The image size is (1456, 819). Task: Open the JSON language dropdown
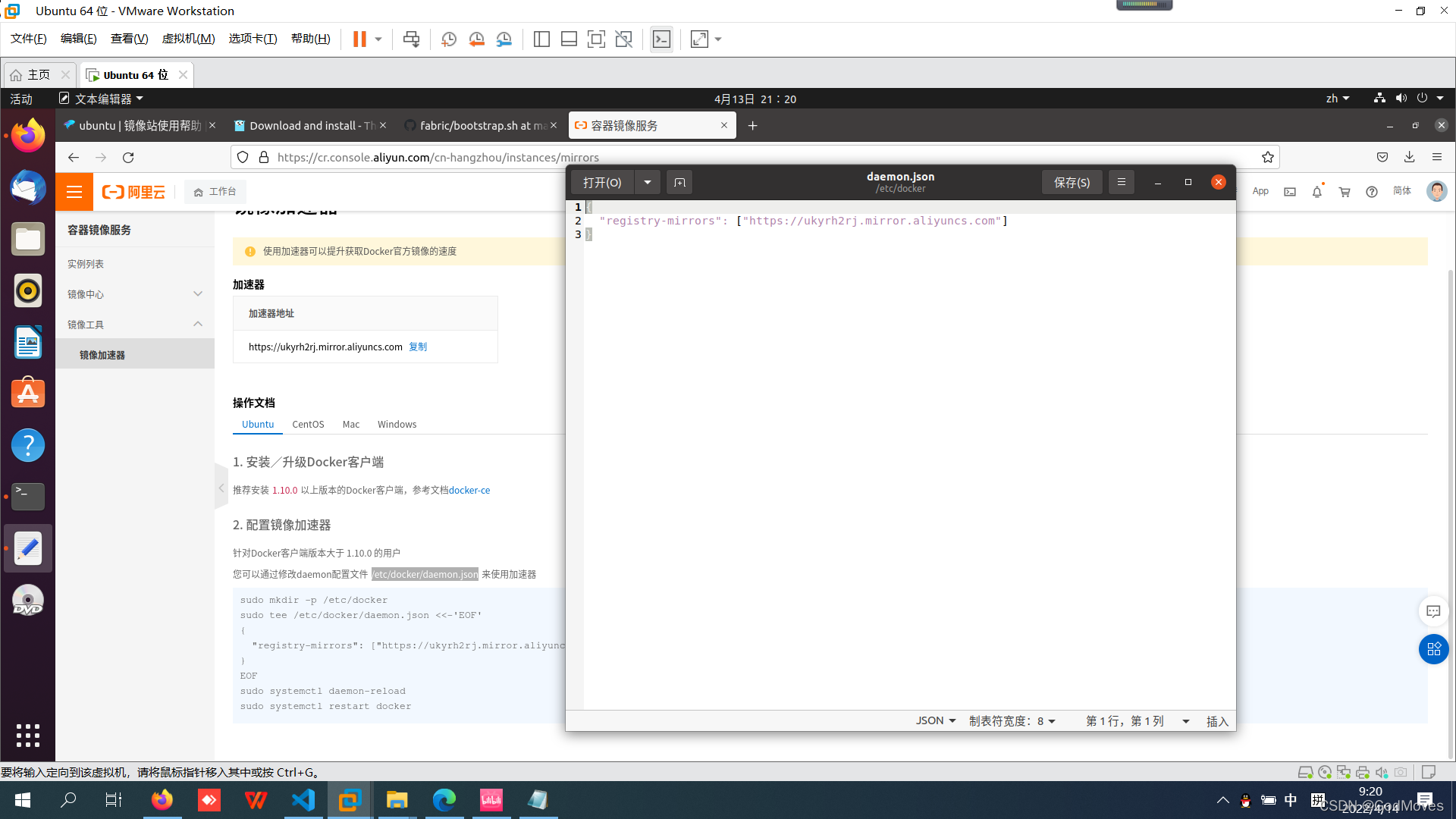[x=935, y=721]
